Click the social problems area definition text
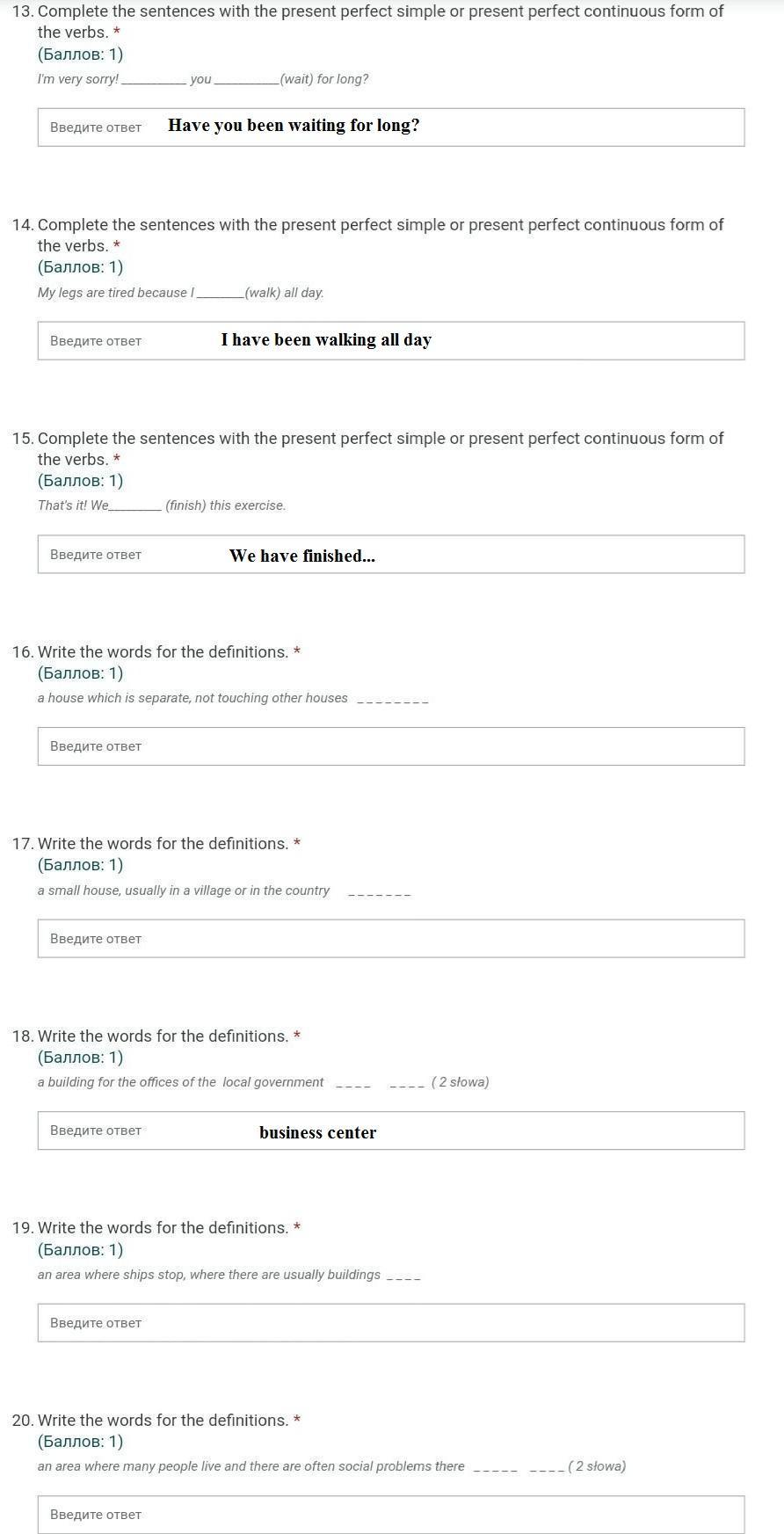The height and width of the screenshot is (1534, 784). tap(250, 1466)
